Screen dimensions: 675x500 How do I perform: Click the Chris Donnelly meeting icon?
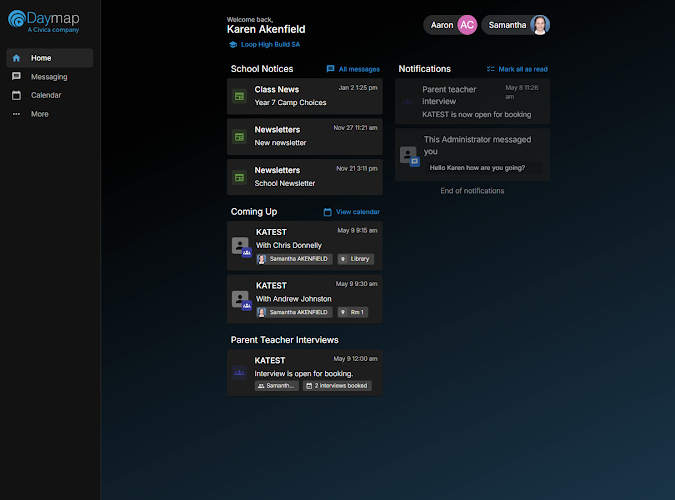click(241, 247)
